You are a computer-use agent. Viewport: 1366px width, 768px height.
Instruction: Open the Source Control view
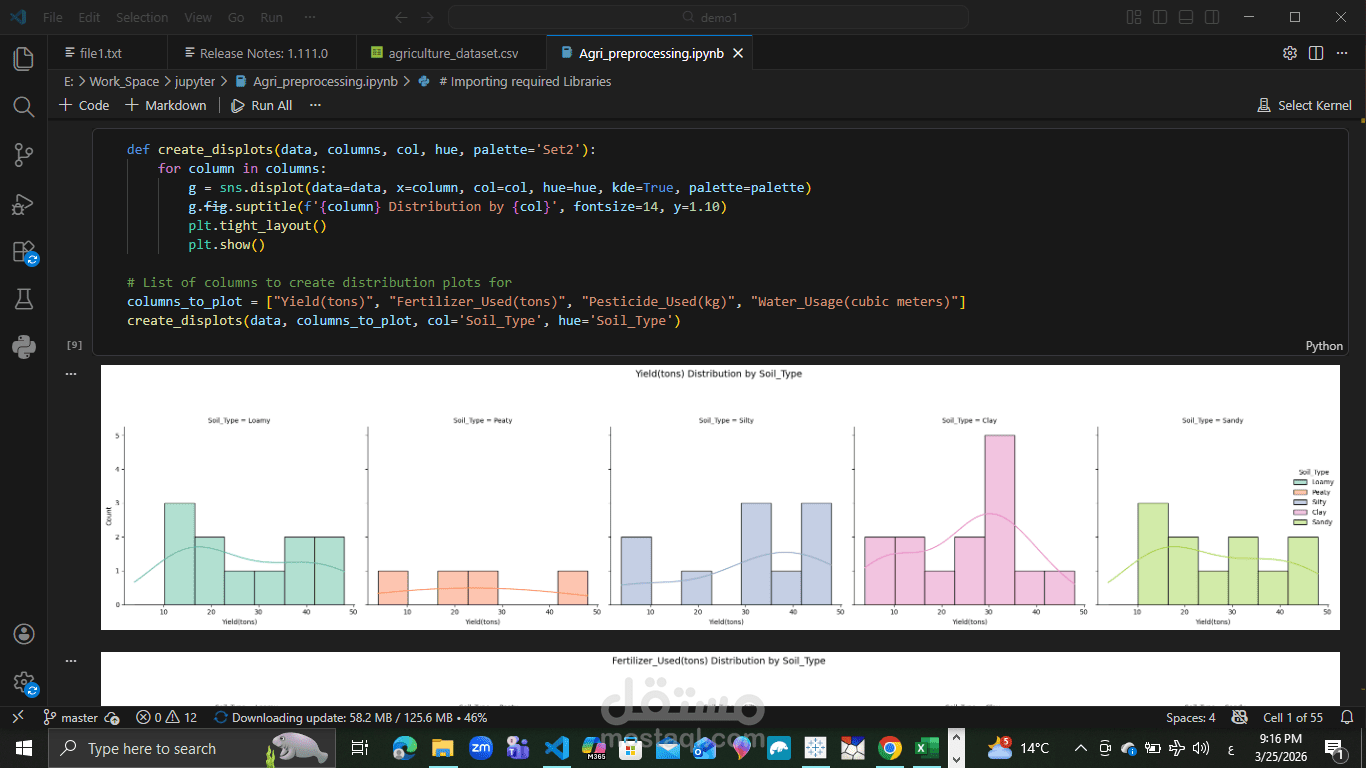click(23, 155)
